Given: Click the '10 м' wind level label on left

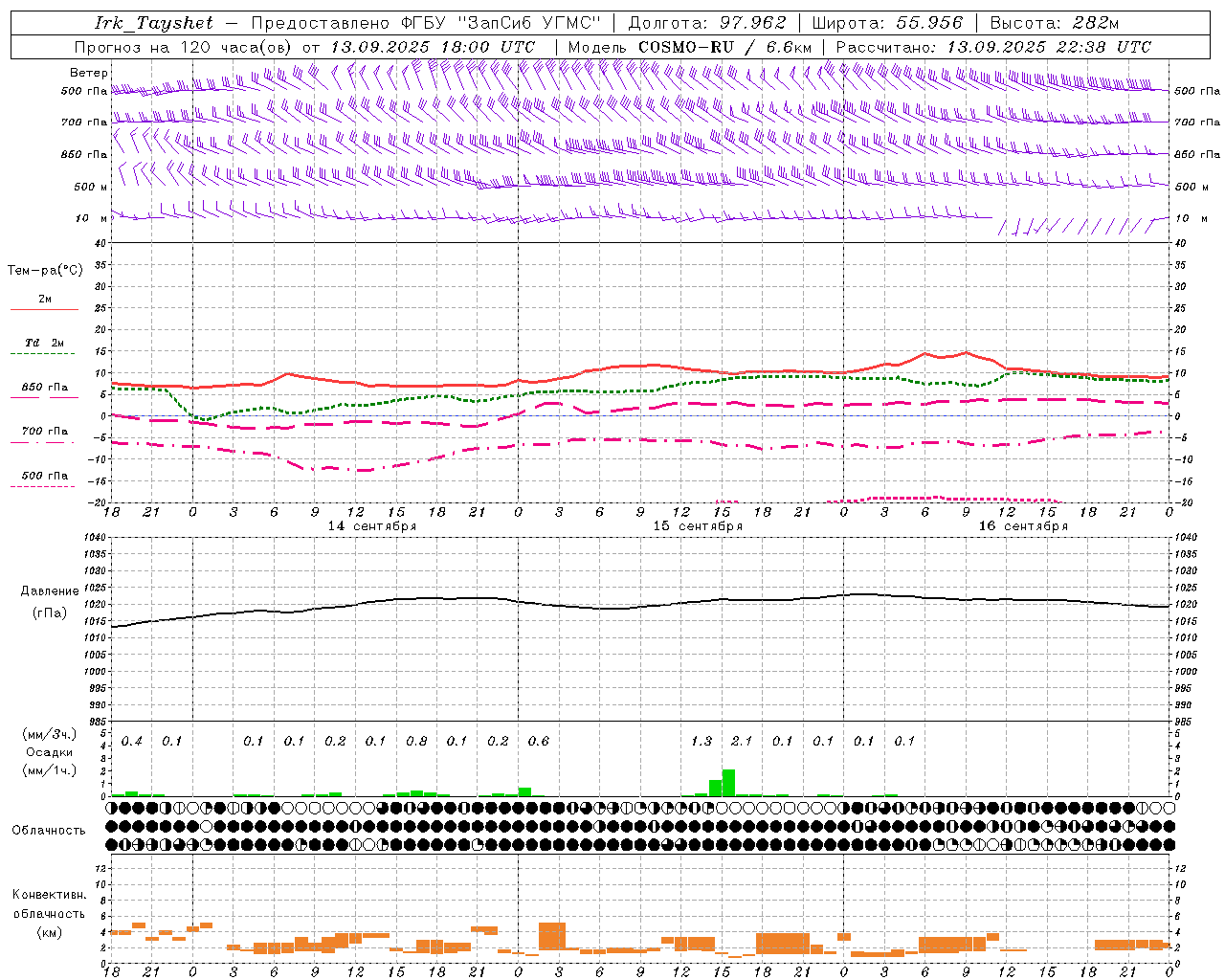Looking at the screenshot, I should click(x=92, y=218).
